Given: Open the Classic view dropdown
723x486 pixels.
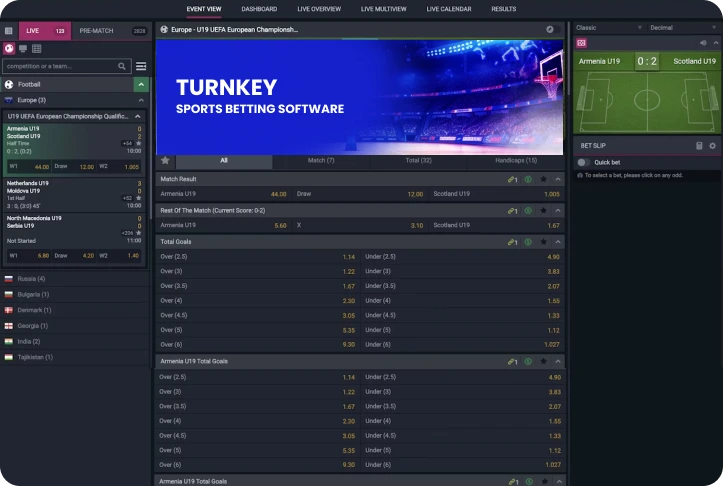Looking at the screenshot, I should pos(609,28).
